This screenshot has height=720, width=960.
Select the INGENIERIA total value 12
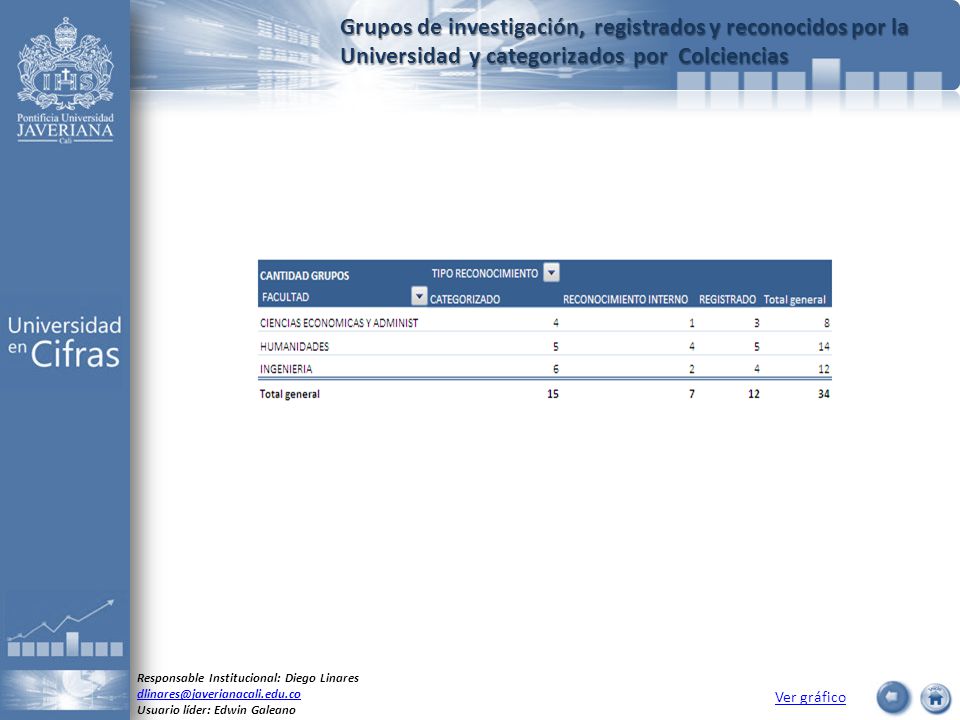[x=823, y=369]
